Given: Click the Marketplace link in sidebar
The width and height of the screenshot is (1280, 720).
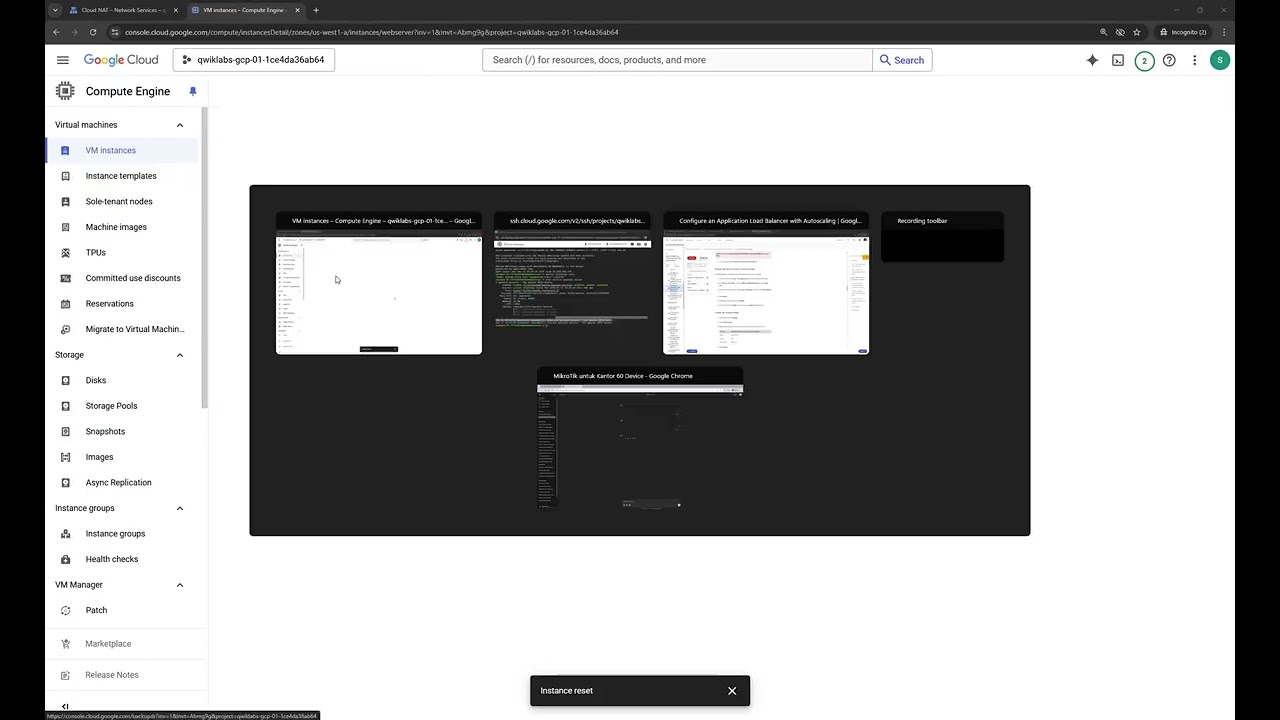Looking at the screenshot, I should click(x=108, y=644).
